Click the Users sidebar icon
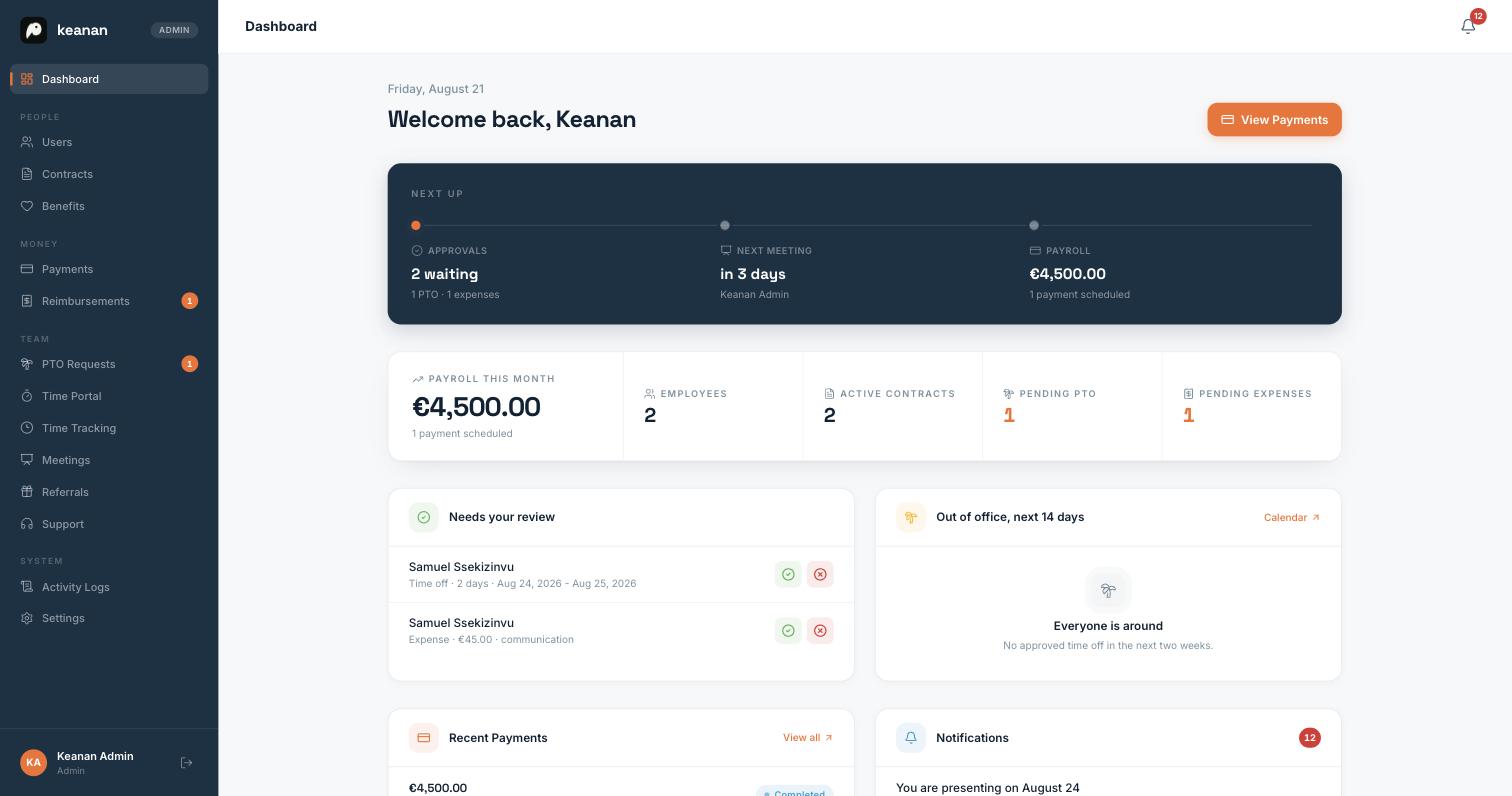 click(27, 142)
